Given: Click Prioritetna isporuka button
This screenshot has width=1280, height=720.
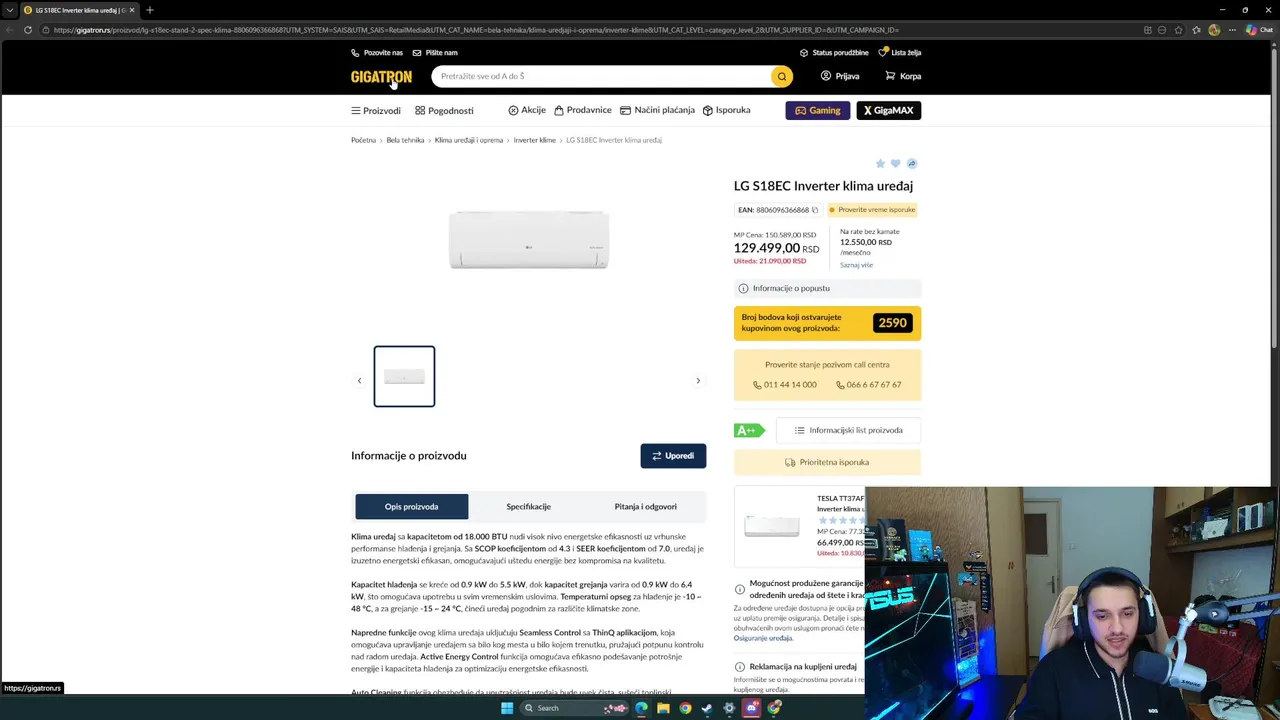Looking at the screenshot, I should coord(827,462).
